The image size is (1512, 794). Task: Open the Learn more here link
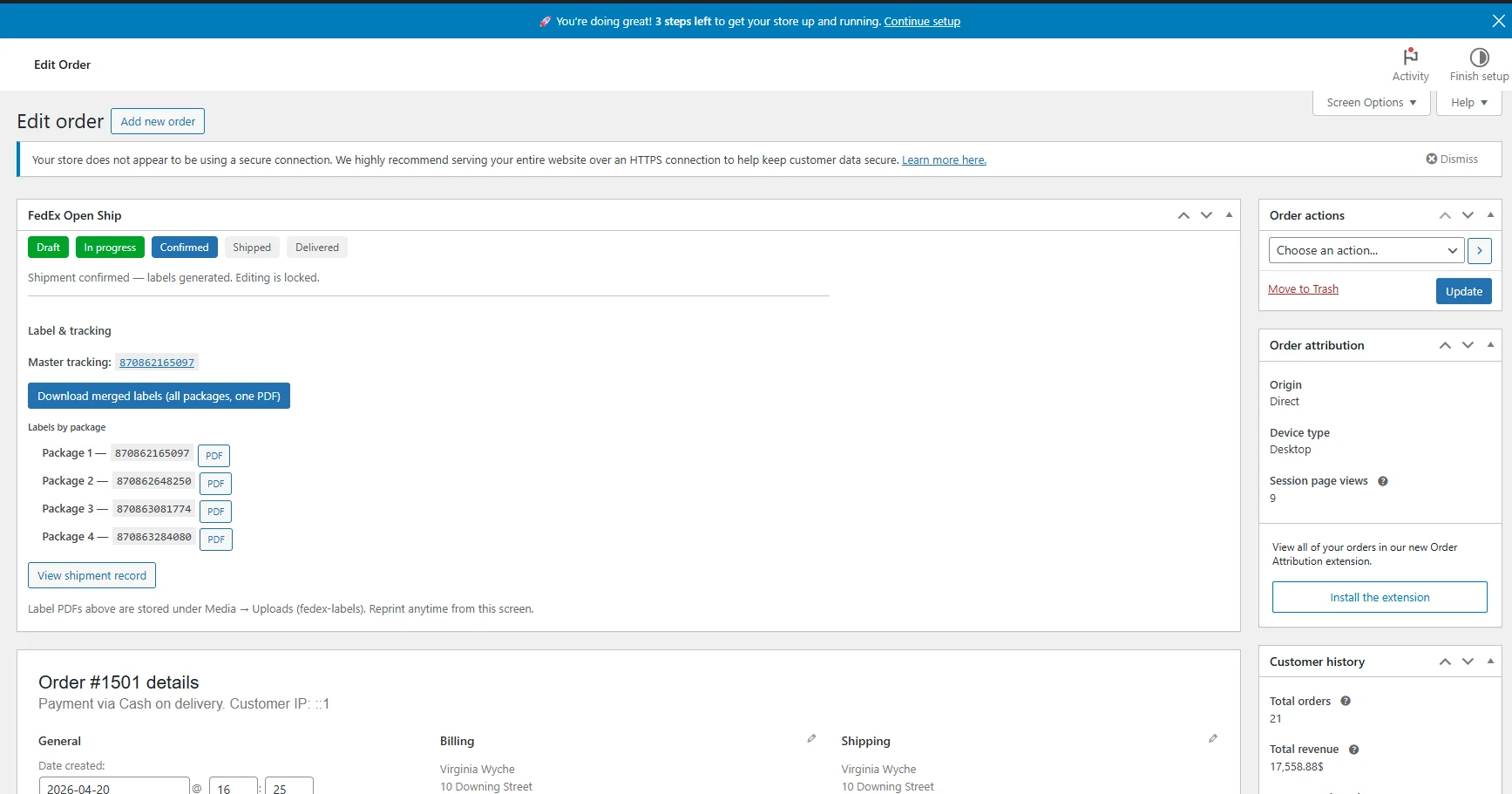point(944,160)
